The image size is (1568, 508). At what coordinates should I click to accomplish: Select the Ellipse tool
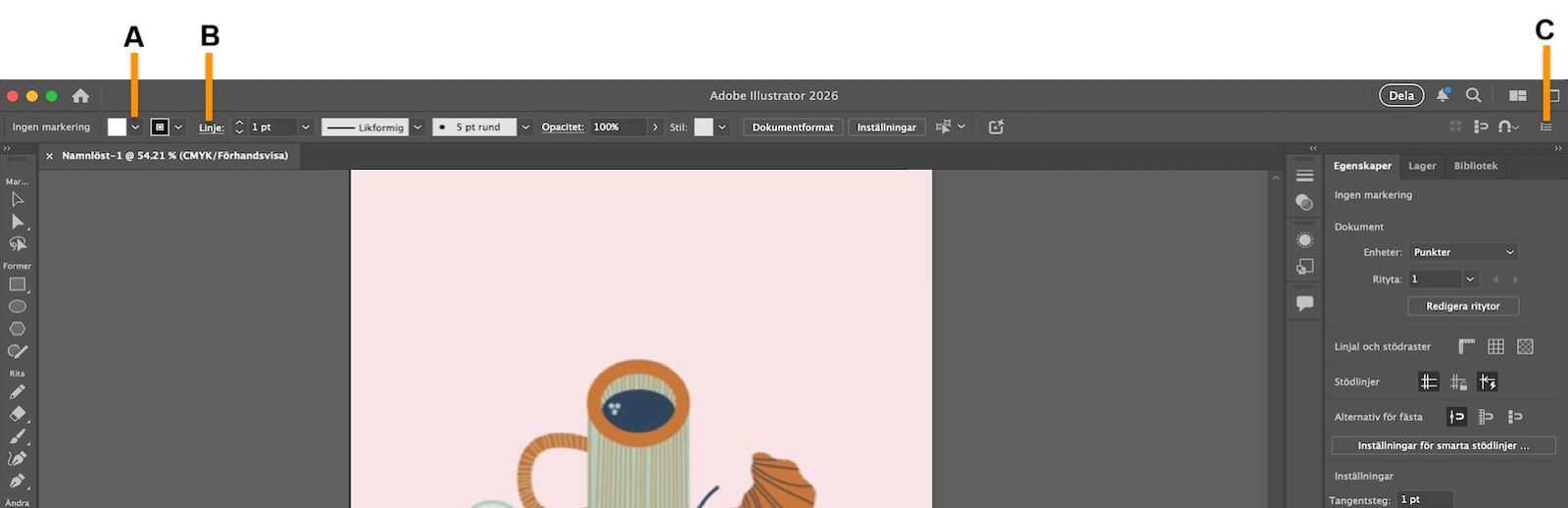(18, 307)
